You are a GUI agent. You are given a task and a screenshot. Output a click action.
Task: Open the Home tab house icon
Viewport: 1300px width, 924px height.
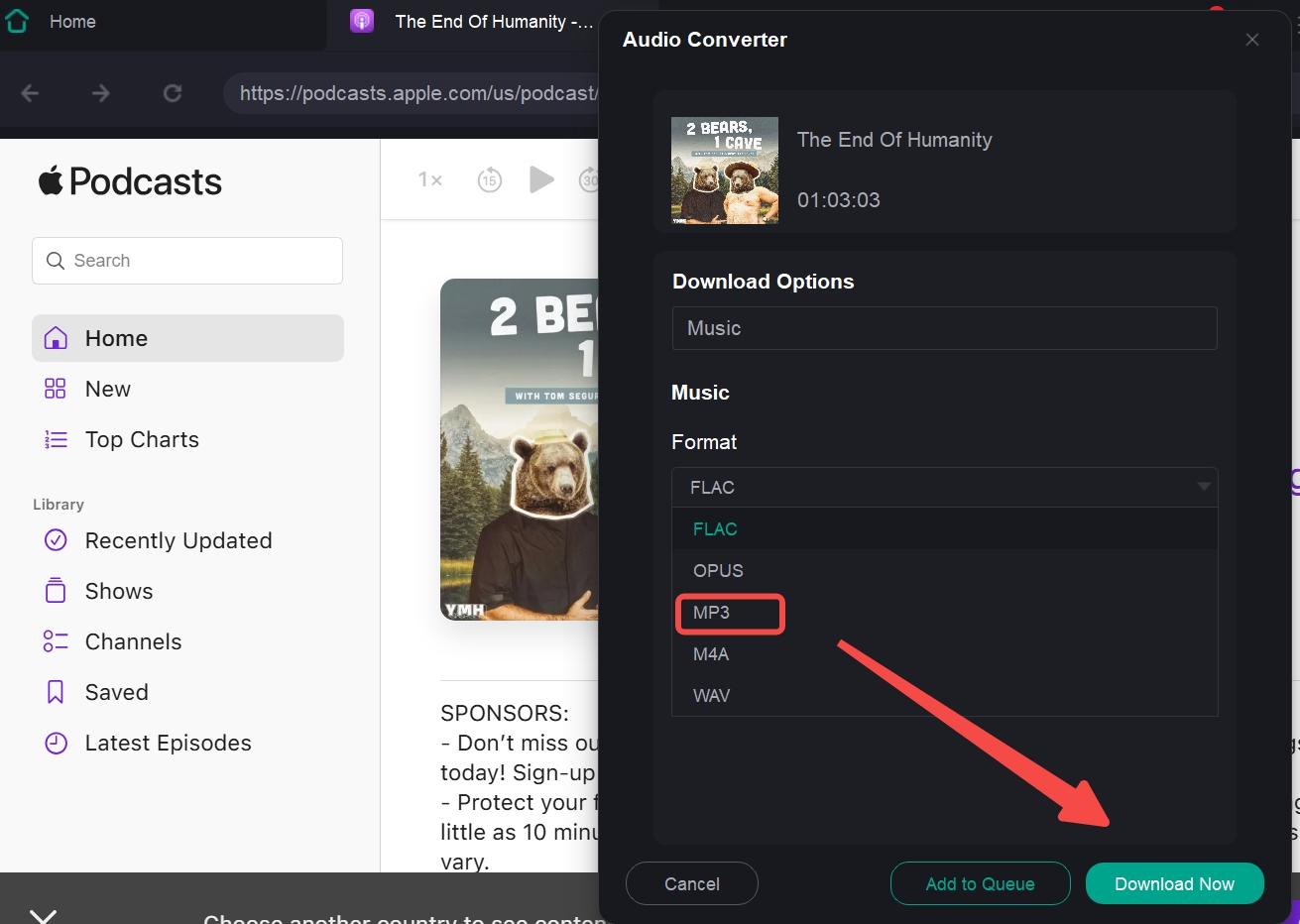pos(17,21)
